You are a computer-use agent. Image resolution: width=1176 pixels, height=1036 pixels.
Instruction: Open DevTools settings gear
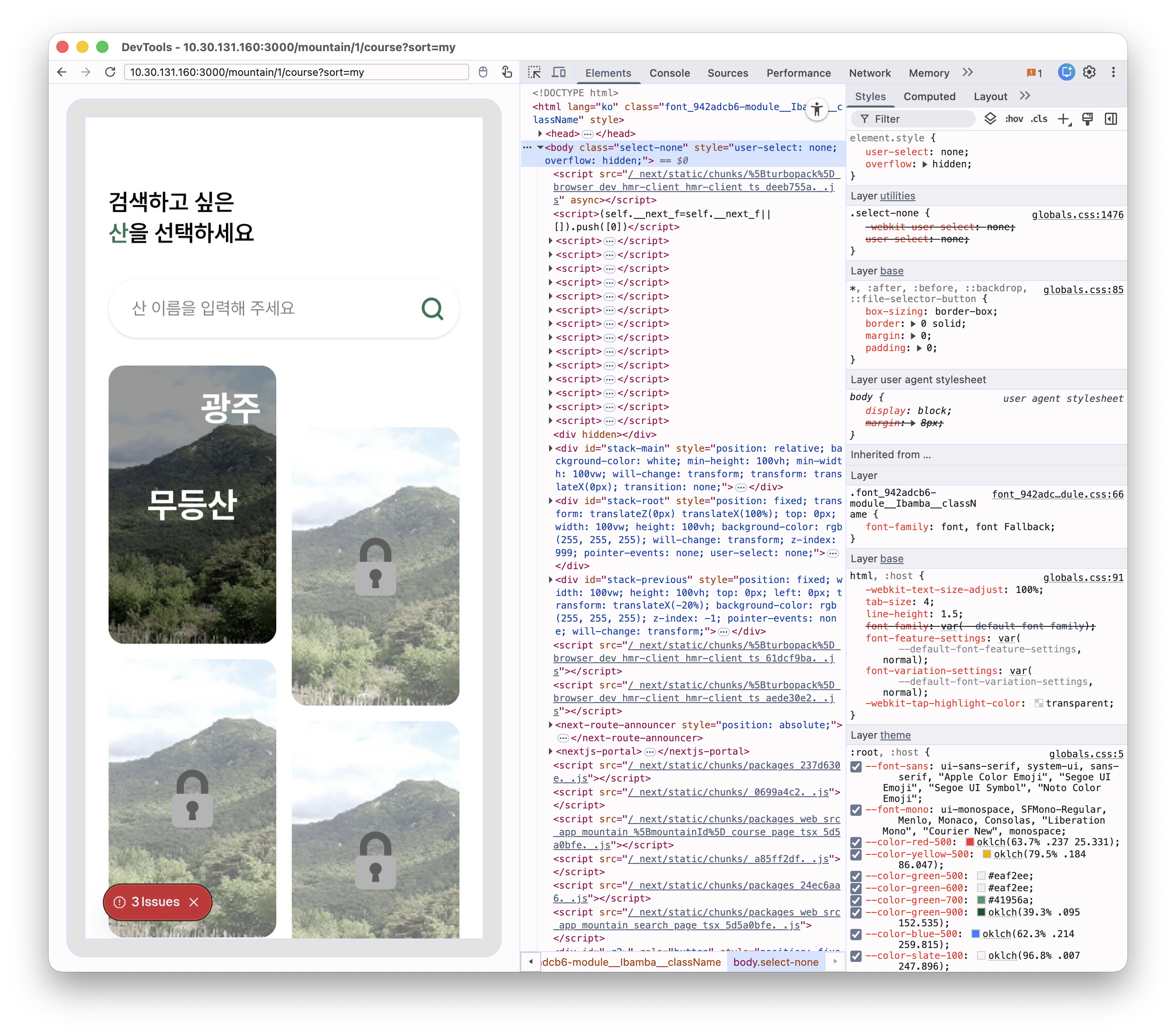tap(1089, 72)
